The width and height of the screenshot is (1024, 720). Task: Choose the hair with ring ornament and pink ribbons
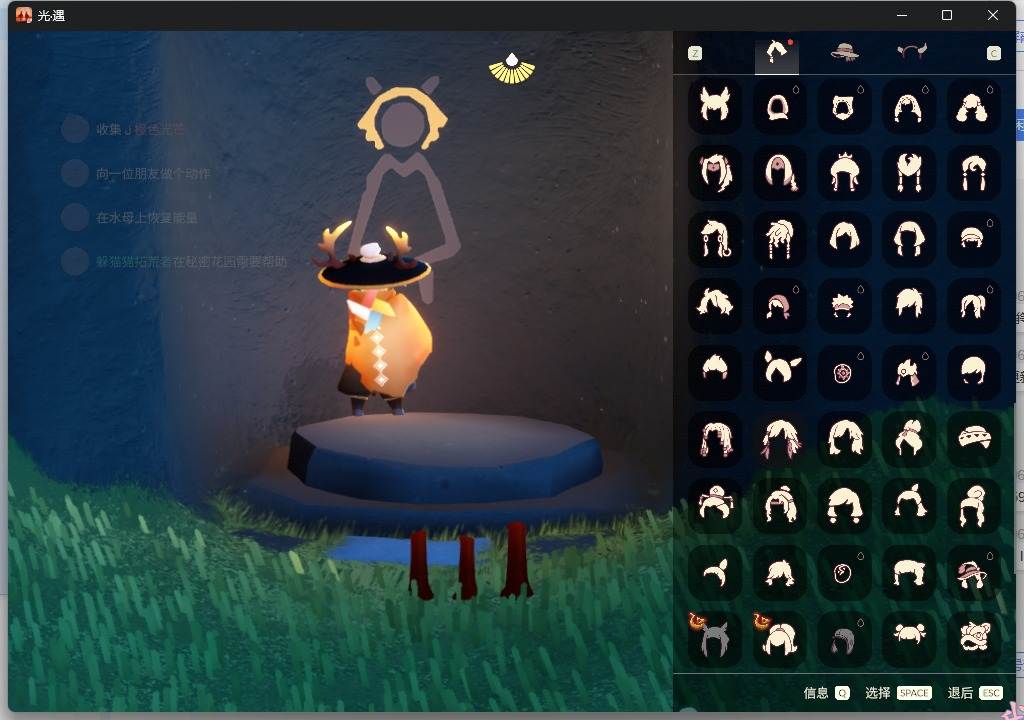[x=908, y=372]
